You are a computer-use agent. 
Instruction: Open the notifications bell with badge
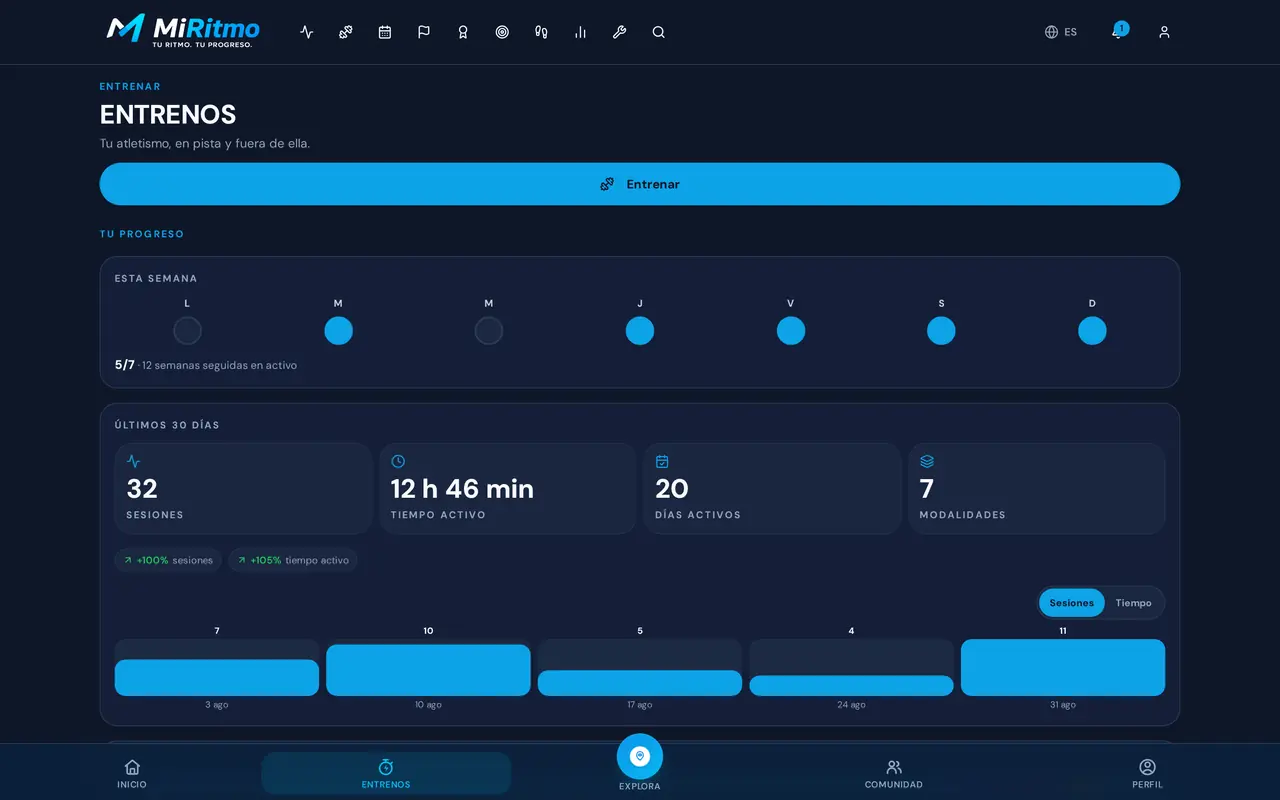pyautogui.click(x=1118, y=31)
